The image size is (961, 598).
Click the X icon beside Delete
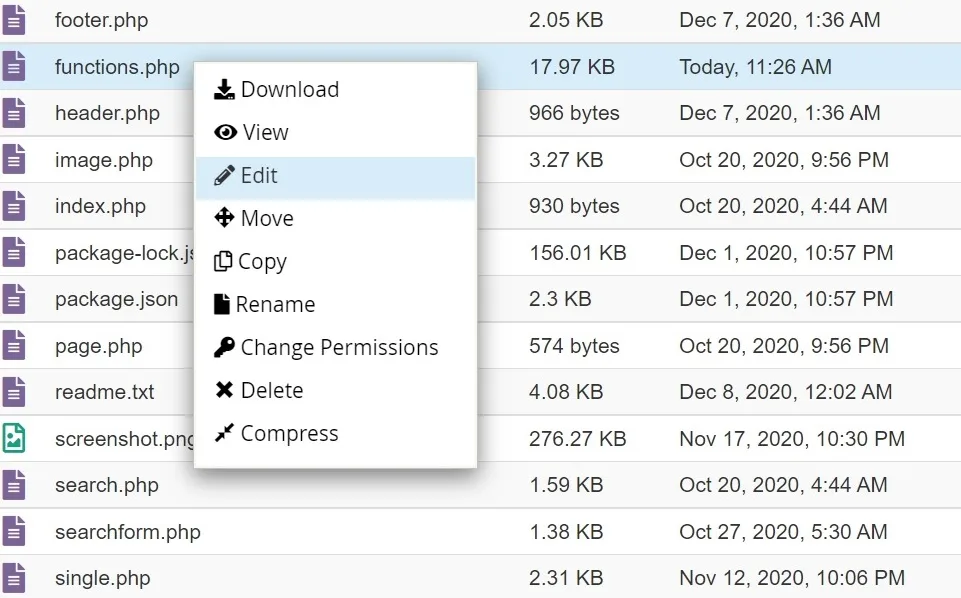coord(224,390)
